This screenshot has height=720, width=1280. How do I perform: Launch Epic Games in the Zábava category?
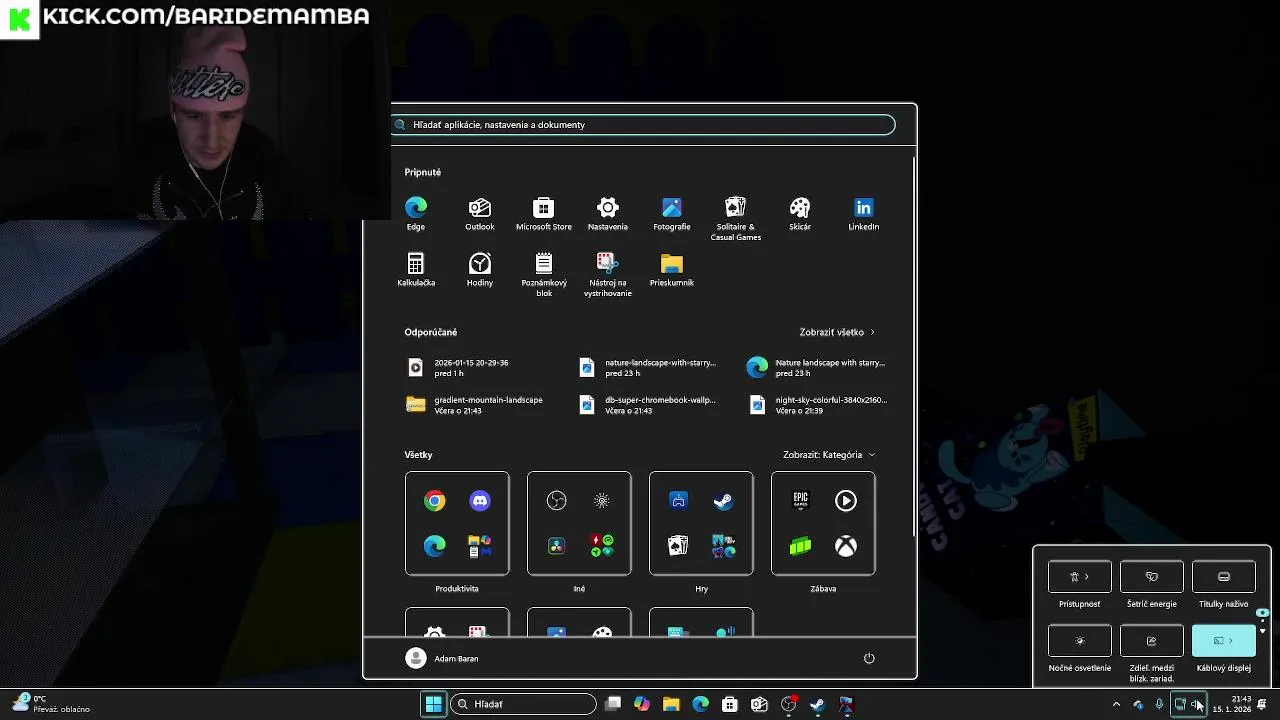pyautogui.click(x=800, y=501)
